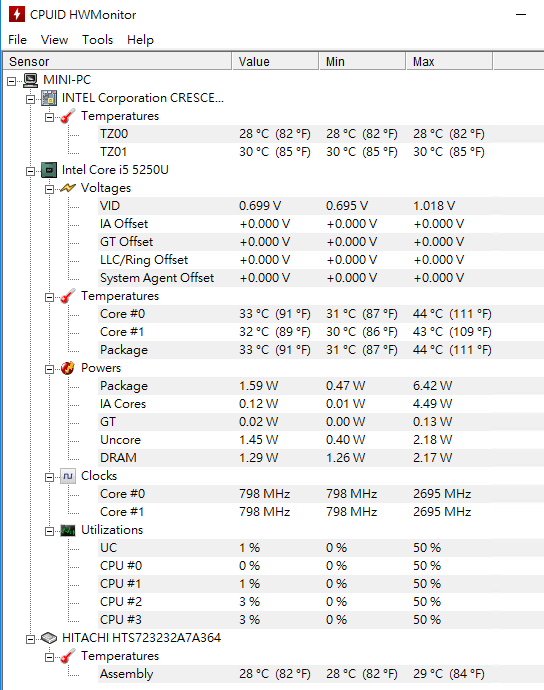Image resolution: width=544 pixels, height=690 pixels.
Task: Open the View menu
Action: click(x=55, y=40)
